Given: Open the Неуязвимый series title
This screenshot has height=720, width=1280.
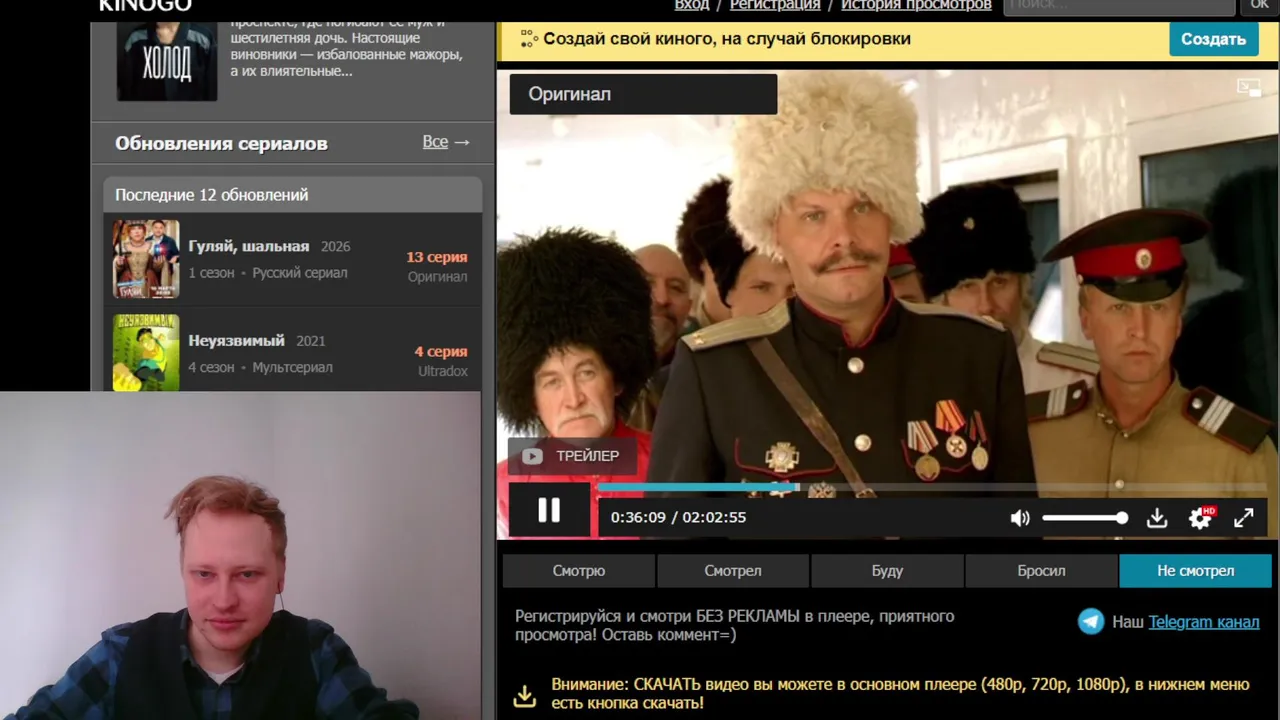Looking at the screenshot, I should tap(237, 340).
